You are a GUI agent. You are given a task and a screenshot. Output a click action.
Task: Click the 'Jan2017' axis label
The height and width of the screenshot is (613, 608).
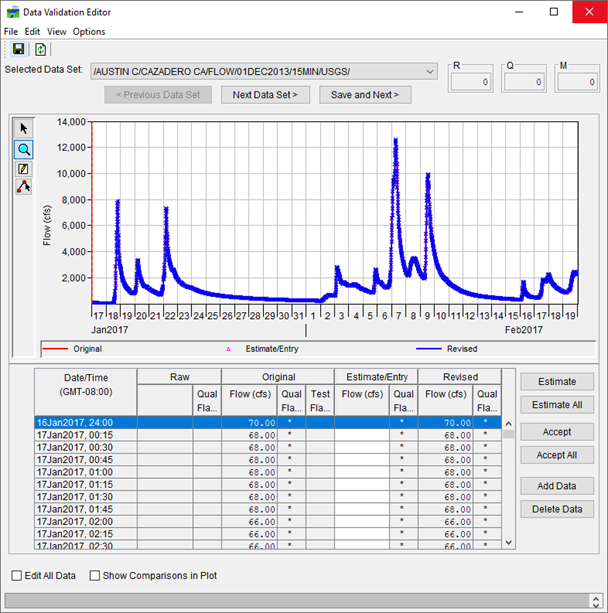(x=109, y=330)
